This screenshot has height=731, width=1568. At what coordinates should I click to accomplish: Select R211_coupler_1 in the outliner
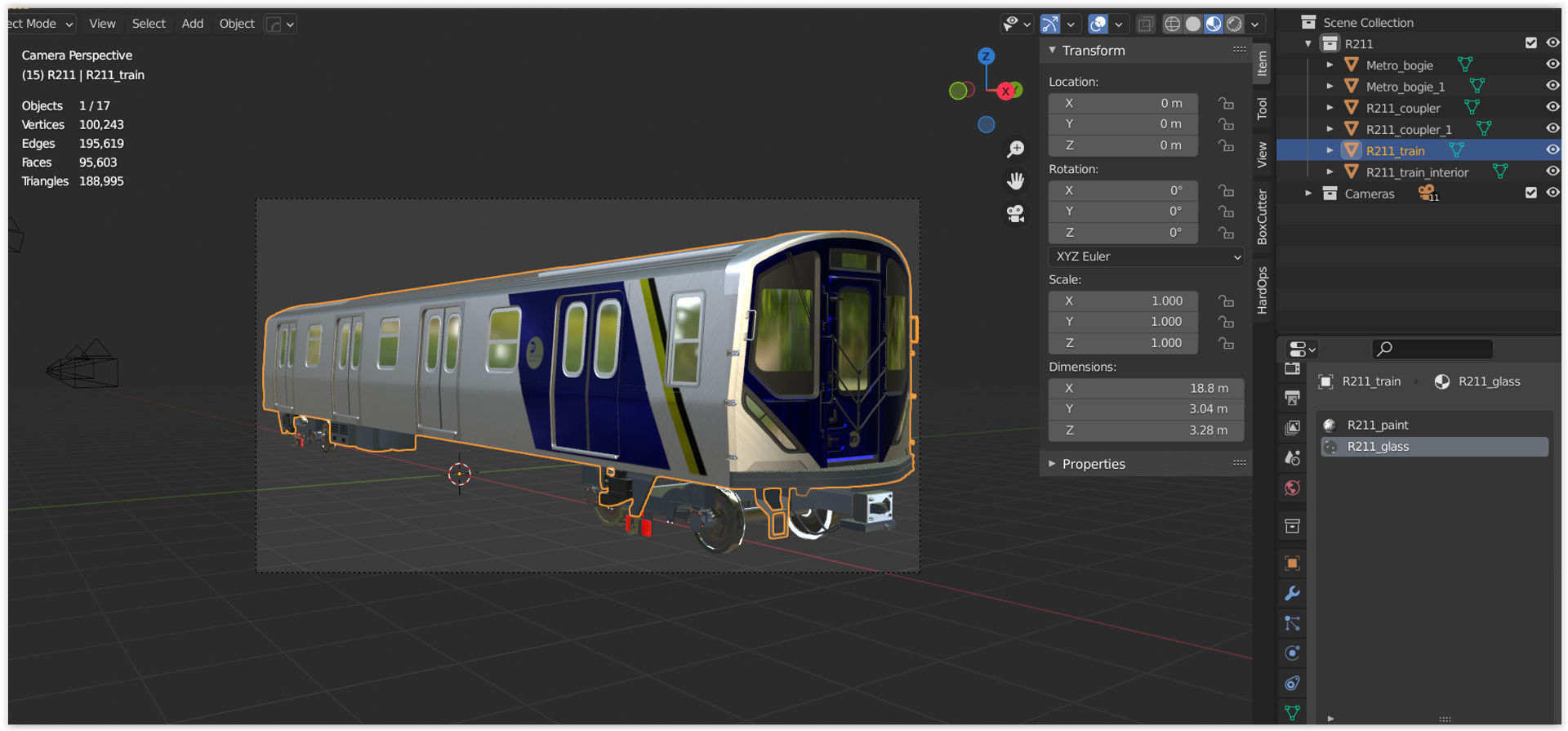1409,129
